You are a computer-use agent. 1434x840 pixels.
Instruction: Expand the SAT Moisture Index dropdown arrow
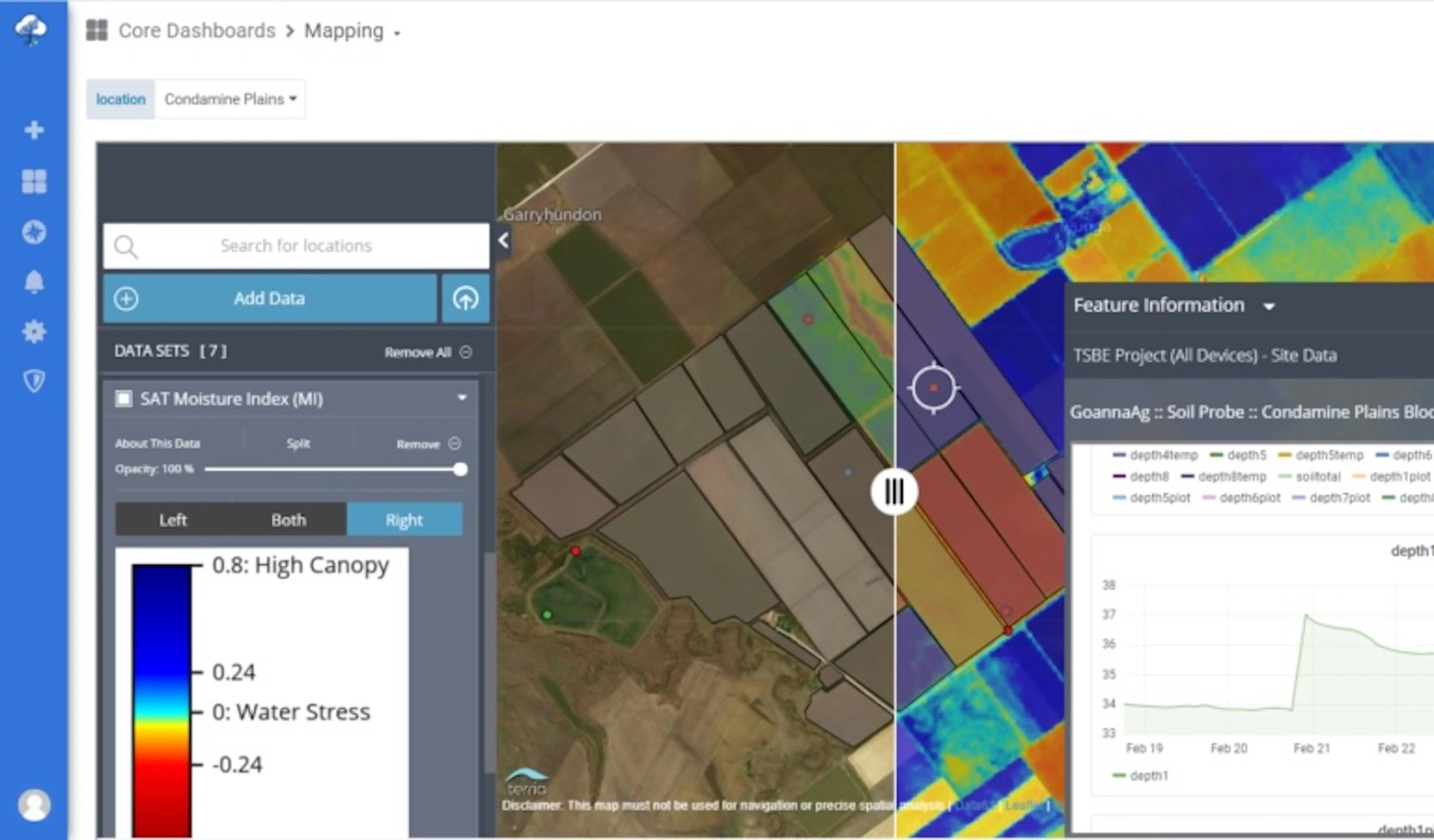click(x=462, y=398)
